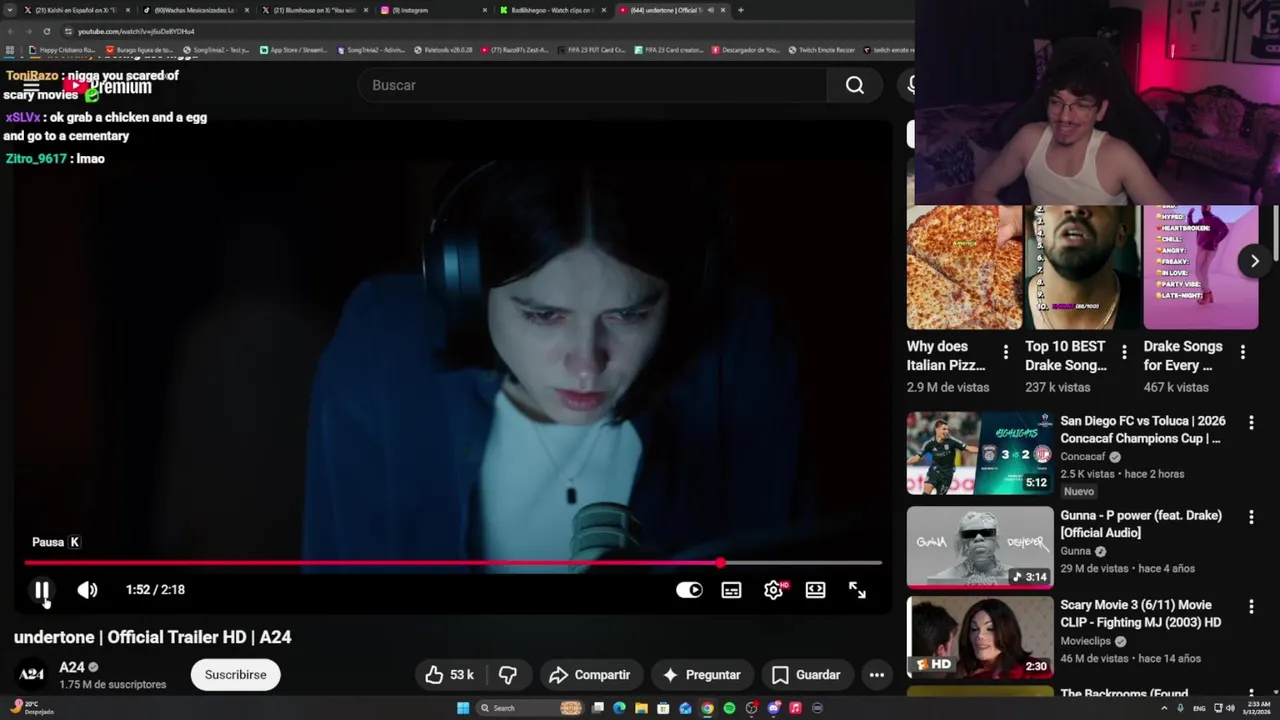Image resolution: width=1280 pixels, height=720 pixels.
Task: Open Microsoft Edge from taskbar
Action: tap(619, 708)
